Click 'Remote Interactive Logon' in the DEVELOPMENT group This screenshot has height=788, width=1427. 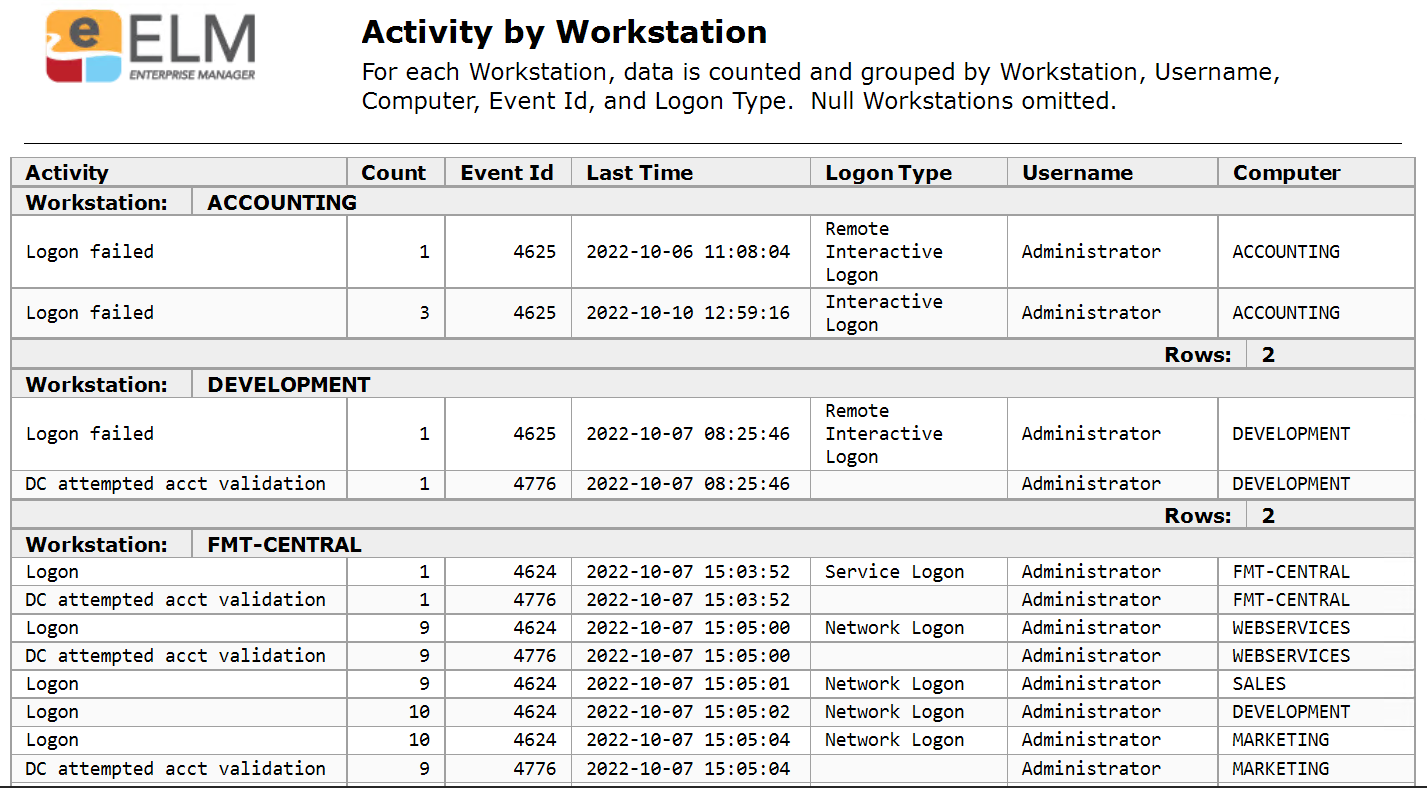(884, 434)
